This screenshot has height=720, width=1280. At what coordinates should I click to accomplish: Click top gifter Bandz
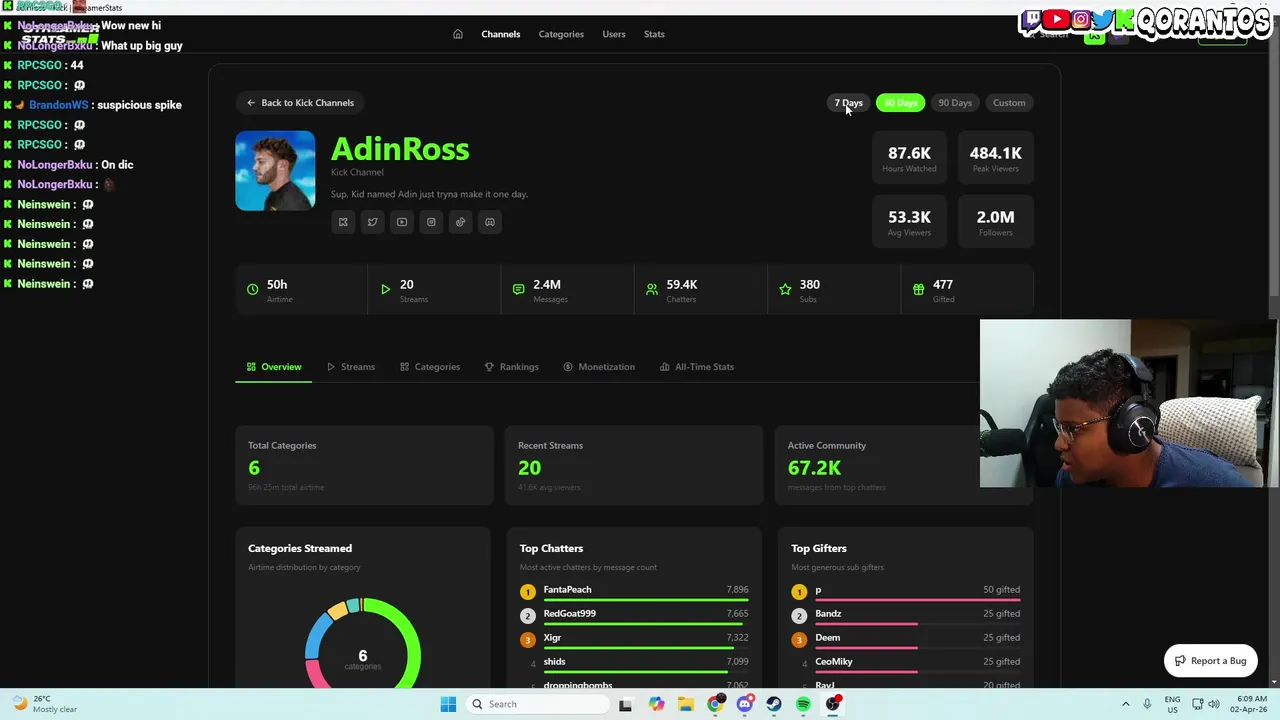828,614
